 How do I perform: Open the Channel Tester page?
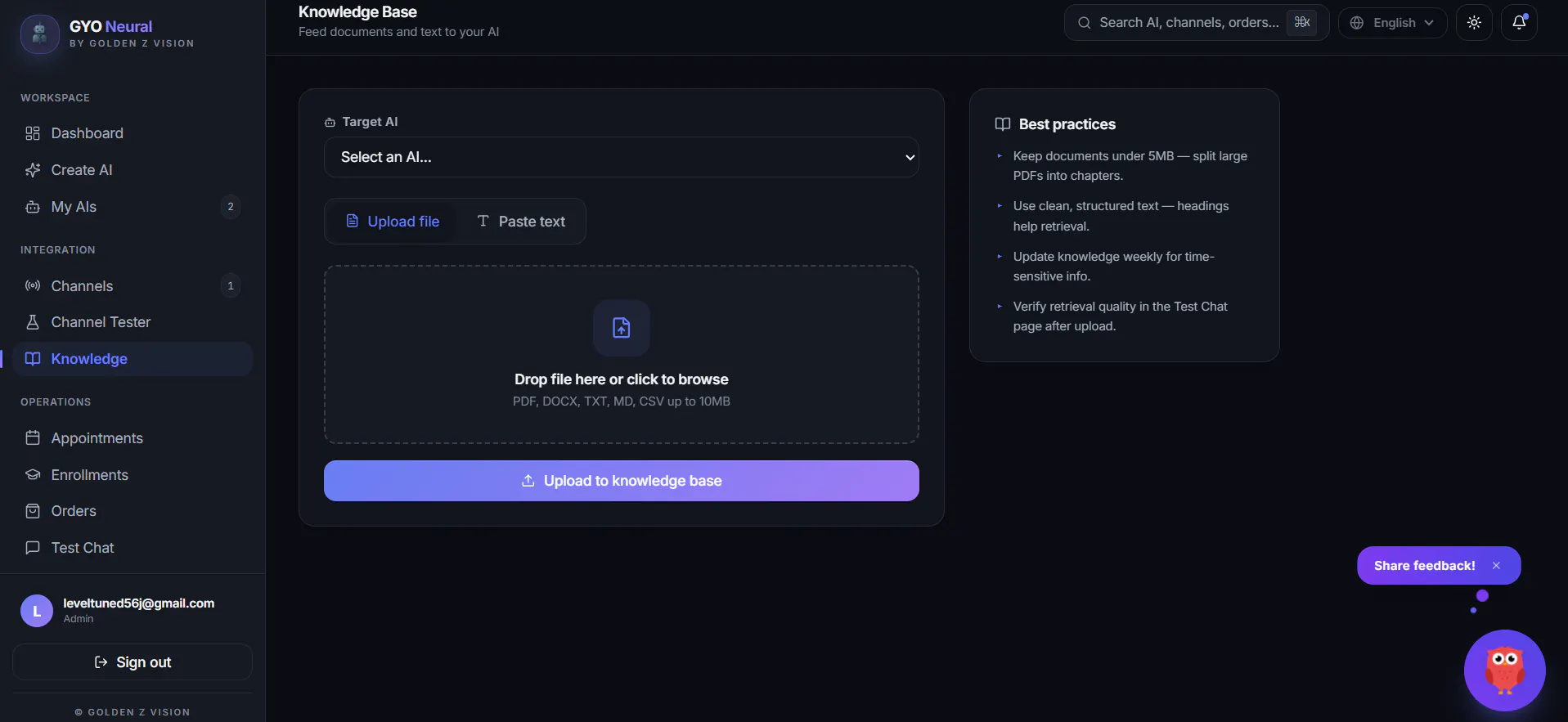click(x=133, y=322)
